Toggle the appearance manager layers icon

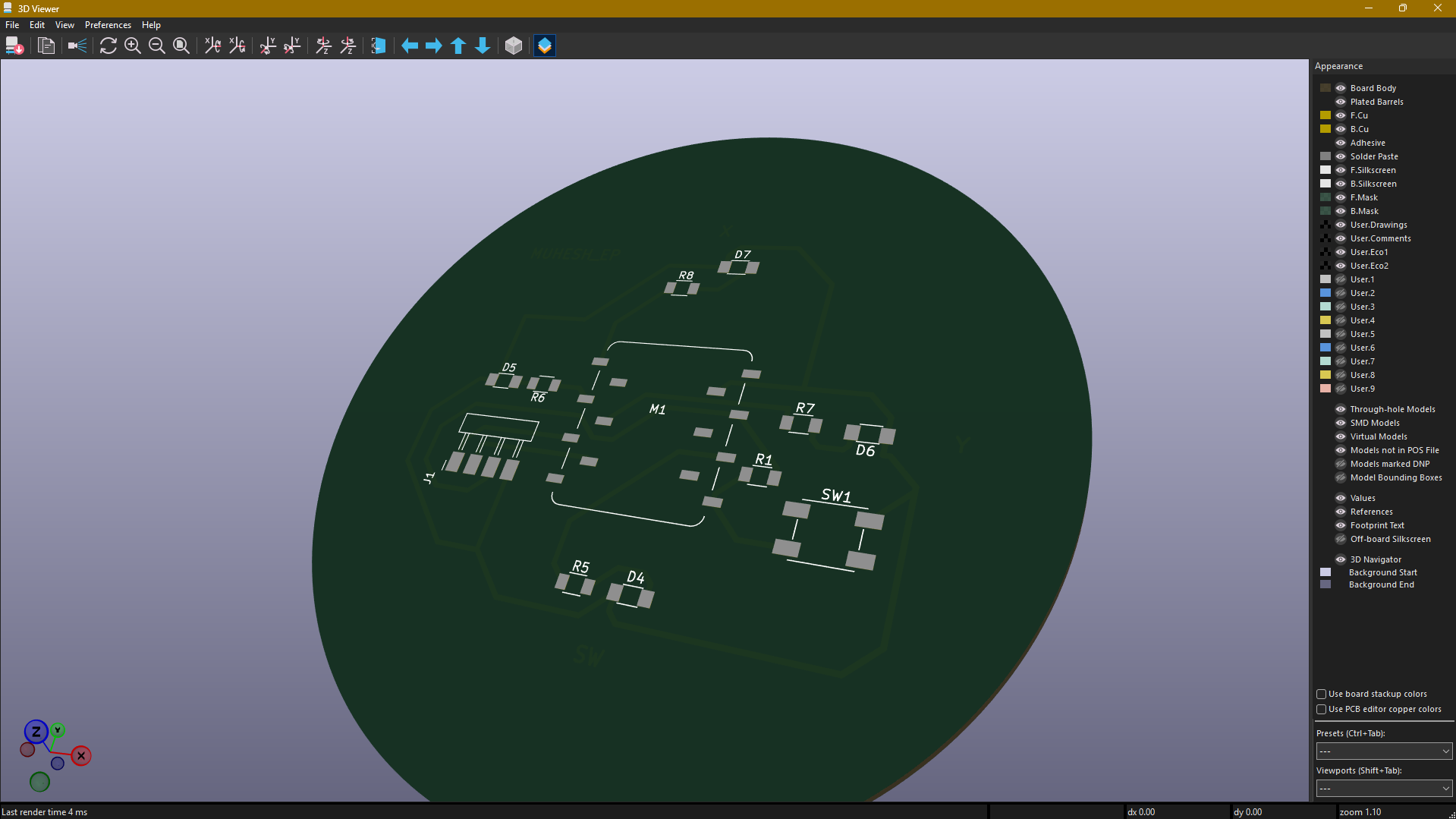click(x=545, y=46)
